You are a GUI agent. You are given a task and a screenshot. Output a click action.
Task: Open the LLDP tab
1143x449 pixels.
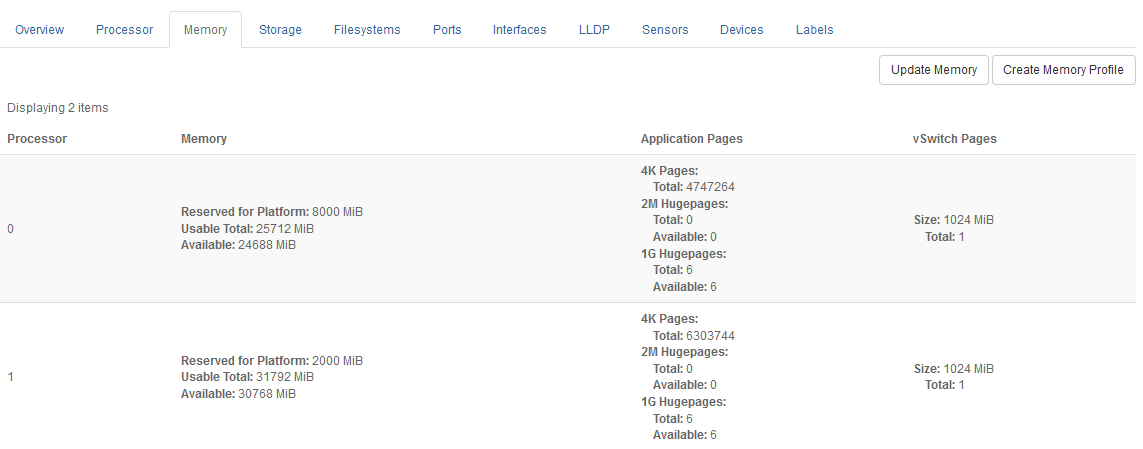(x=594, y=30)
